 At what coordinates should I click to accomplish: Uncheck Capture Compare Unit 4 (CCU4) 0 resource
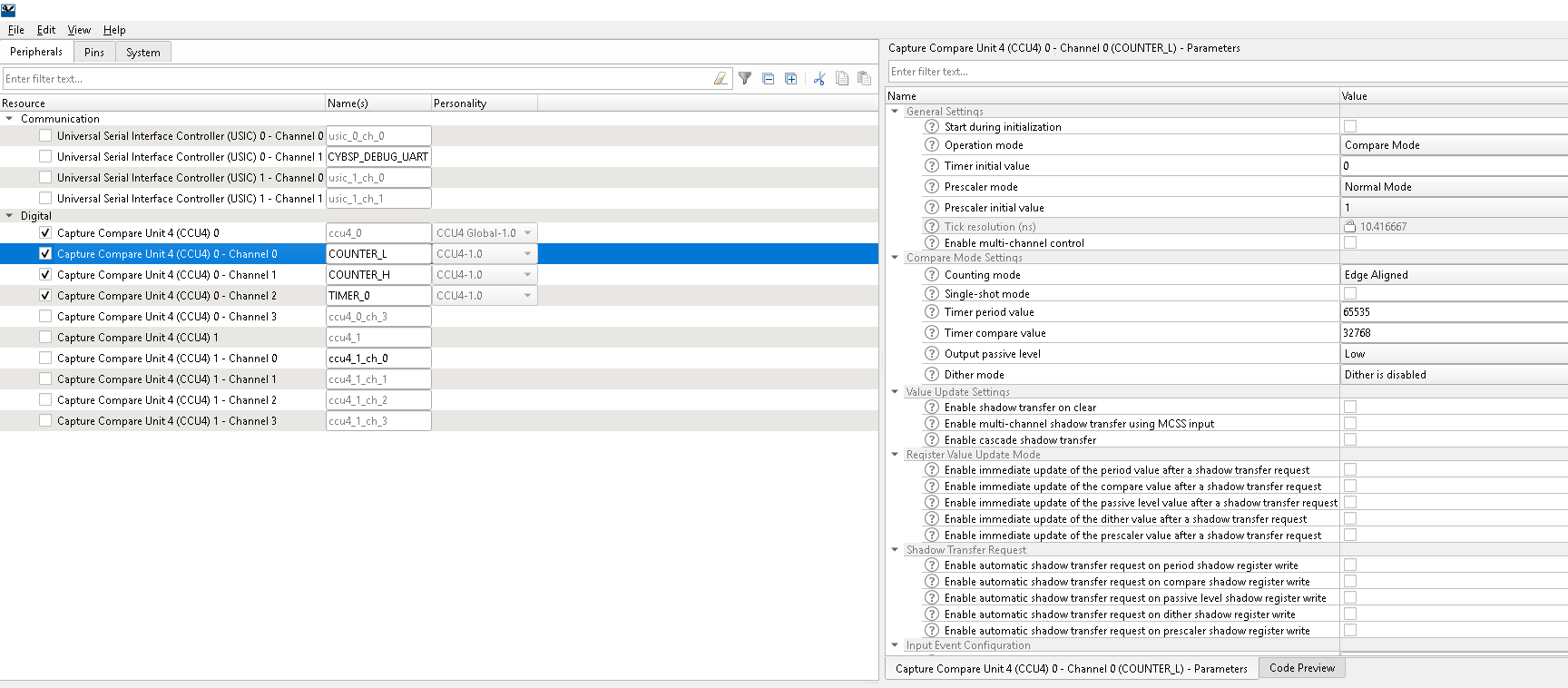click(x=45, y=232)
